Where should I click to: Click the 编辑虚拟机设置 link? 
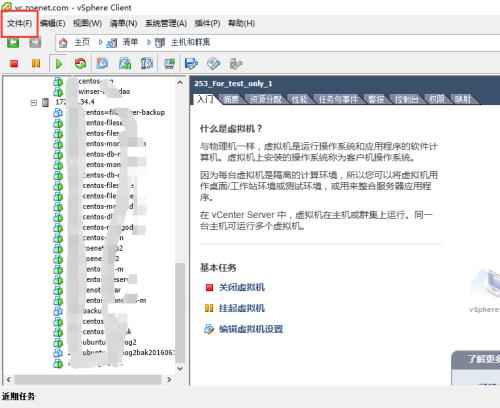(x=251, y=329)
